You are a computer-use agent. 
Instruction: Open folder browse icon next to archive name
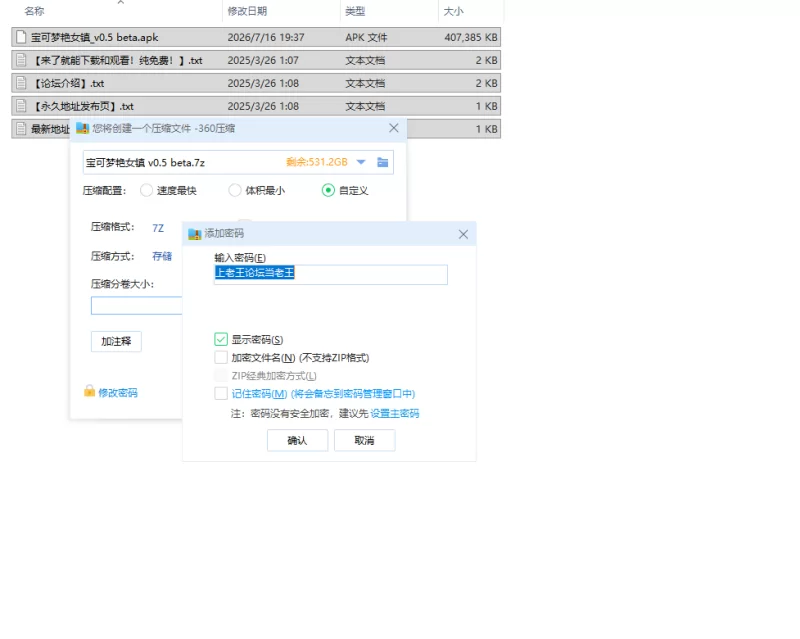pyautogui.click(x=382, y=162)
